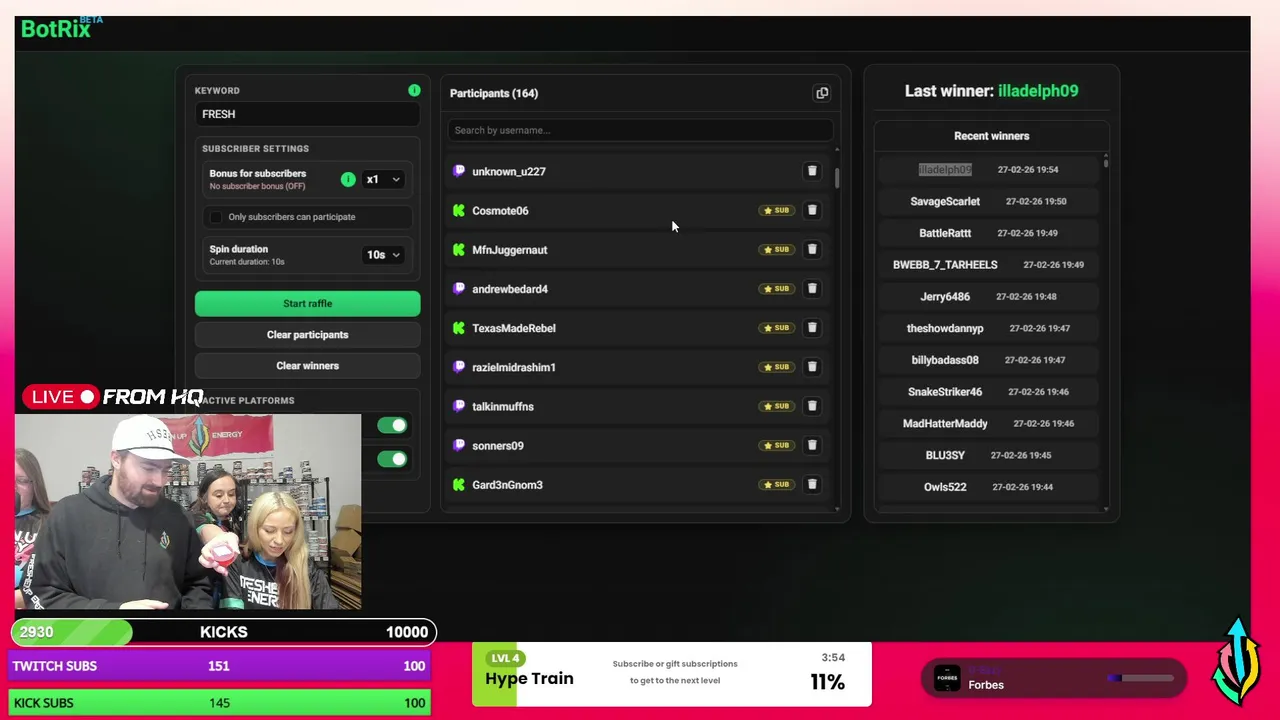Click Clear participants button

[308, 335]
